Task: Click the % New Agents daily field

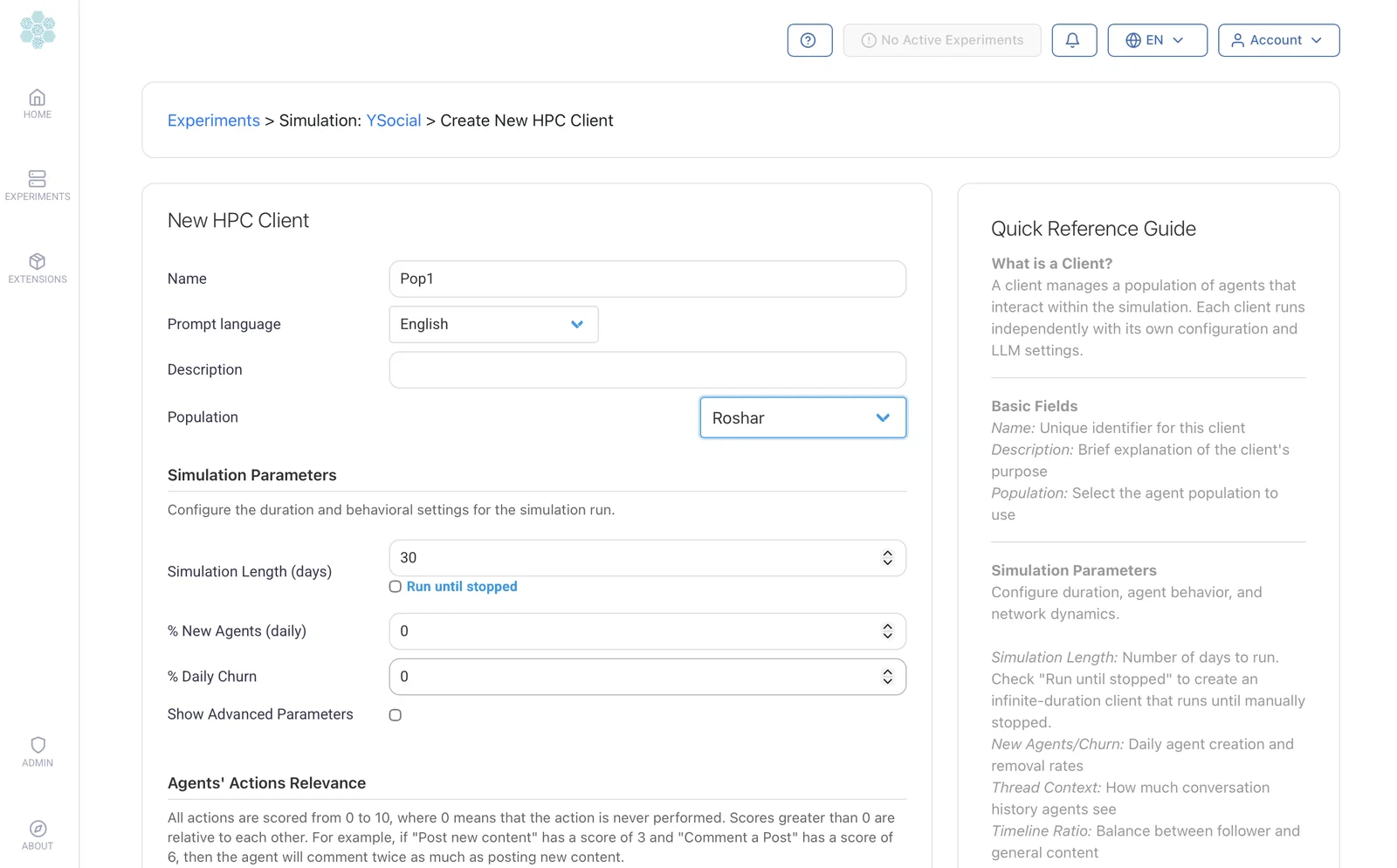Action: (647, 631)
